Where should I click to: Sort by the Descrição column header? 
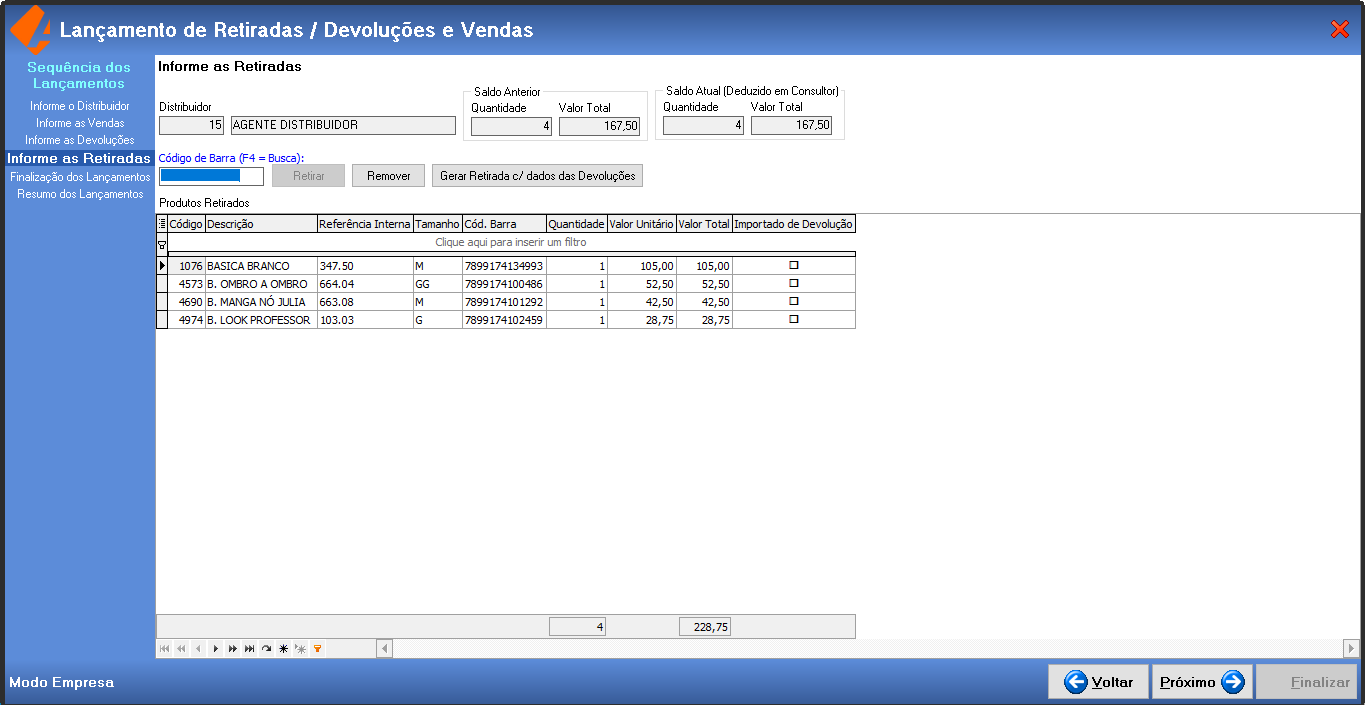tap(261, 224)
